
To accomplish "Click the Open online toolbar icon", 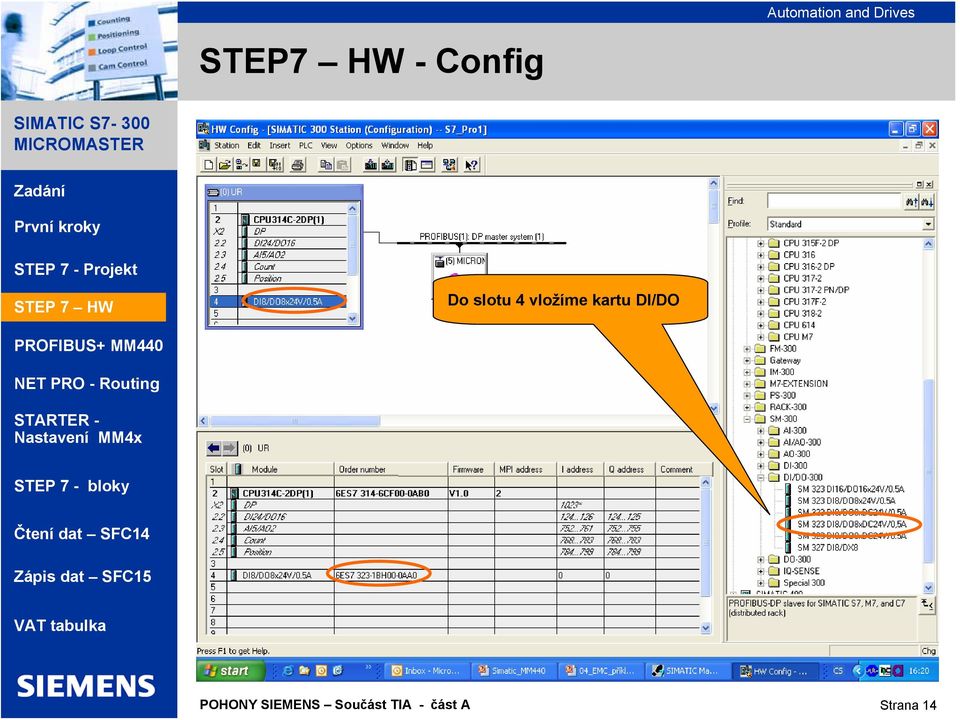I will click(x=242, y=165).
